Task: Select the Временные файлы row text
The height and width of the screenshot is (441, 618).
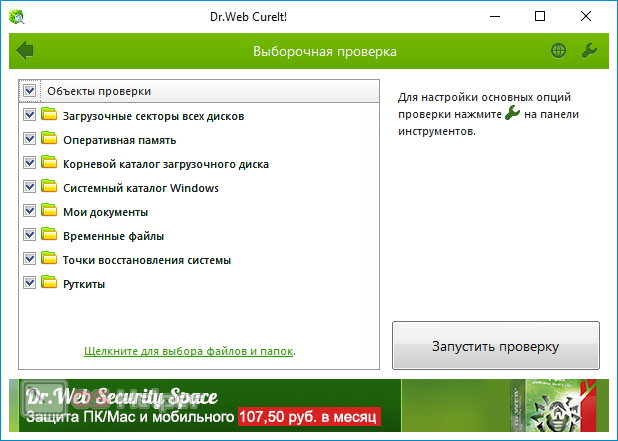Action: (x=114, y=236)
